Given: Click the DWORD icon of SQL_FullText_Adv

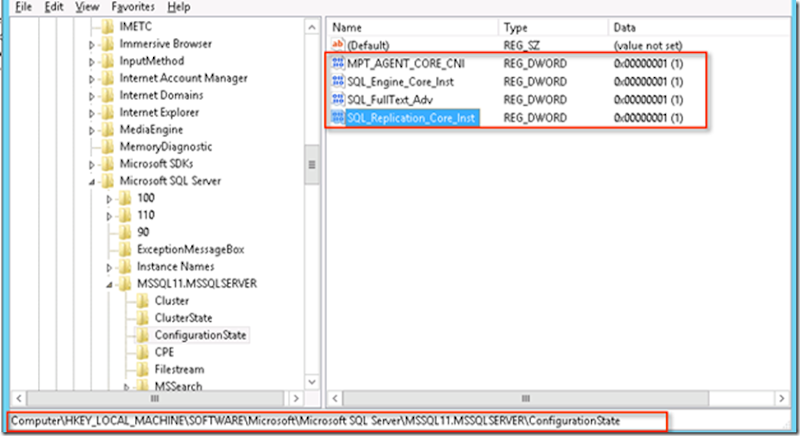Looking at the screenshot, I should pos(338,99).
